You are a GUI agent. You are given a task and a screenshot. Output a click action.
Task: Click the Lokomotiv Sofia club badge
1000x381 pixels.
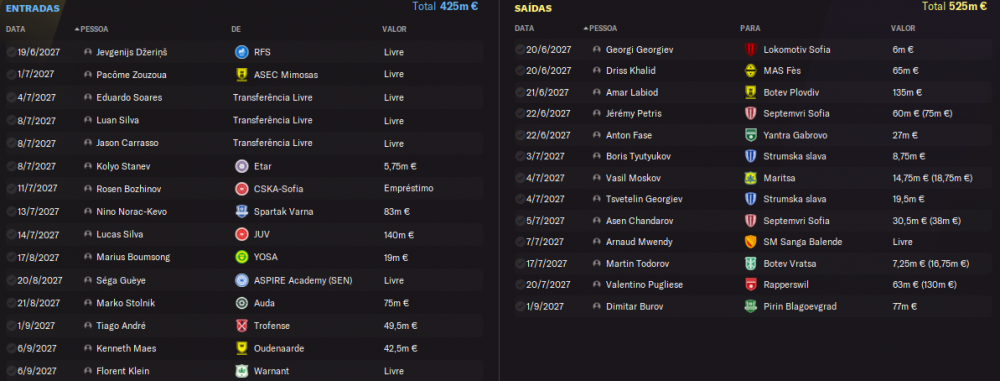[x=750, y=49]
